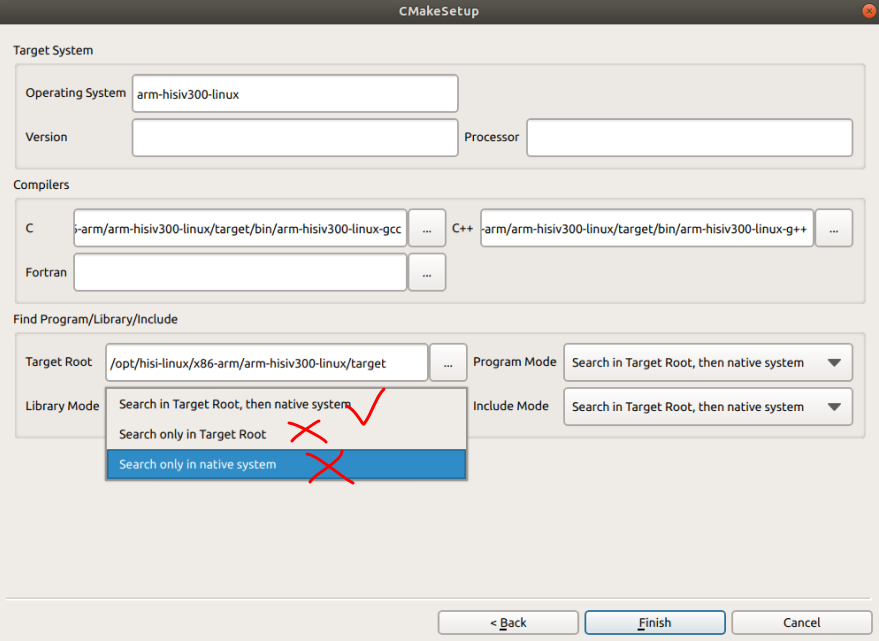Choose 'Search in Target Root, then native system' in list

[286, 404]
